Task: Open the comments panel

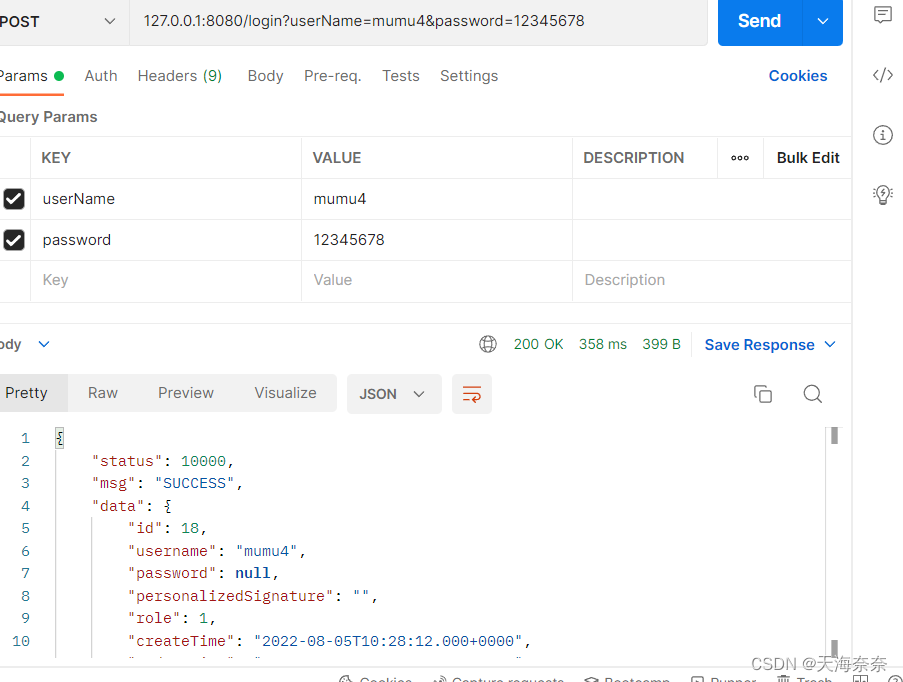Action: click(x=882, y=15)
